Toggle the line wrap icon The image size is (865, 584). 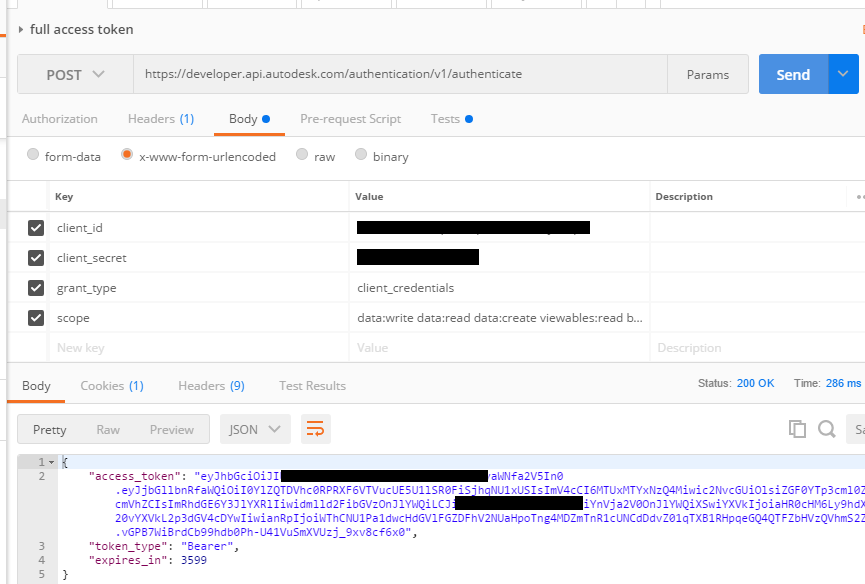(x=316, y=428)
